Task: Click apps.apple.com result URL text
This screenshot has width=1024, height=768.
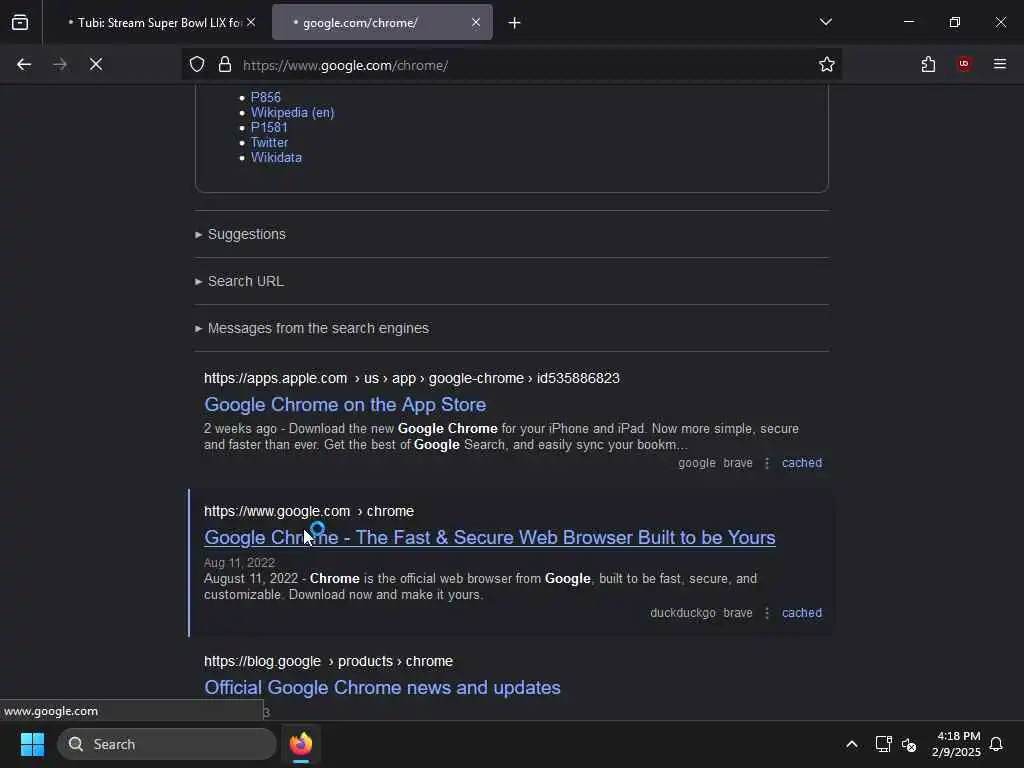Action: [411, 378]
